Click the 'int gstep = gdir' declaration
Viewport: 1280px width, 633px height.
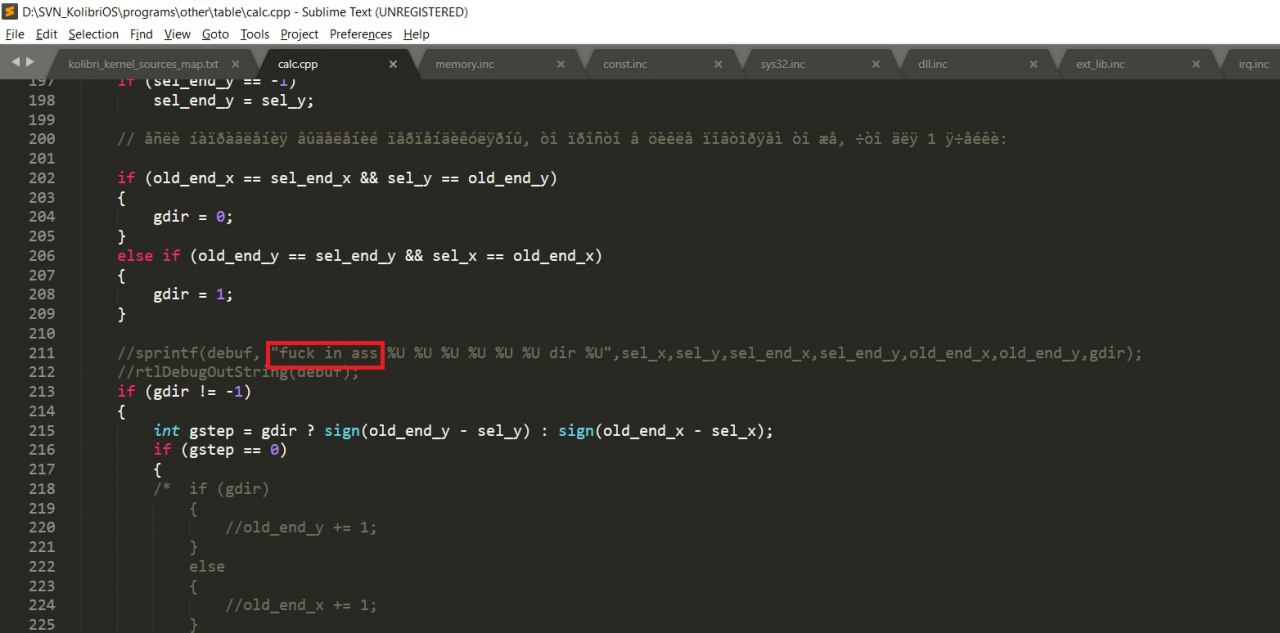click(463, 431)
